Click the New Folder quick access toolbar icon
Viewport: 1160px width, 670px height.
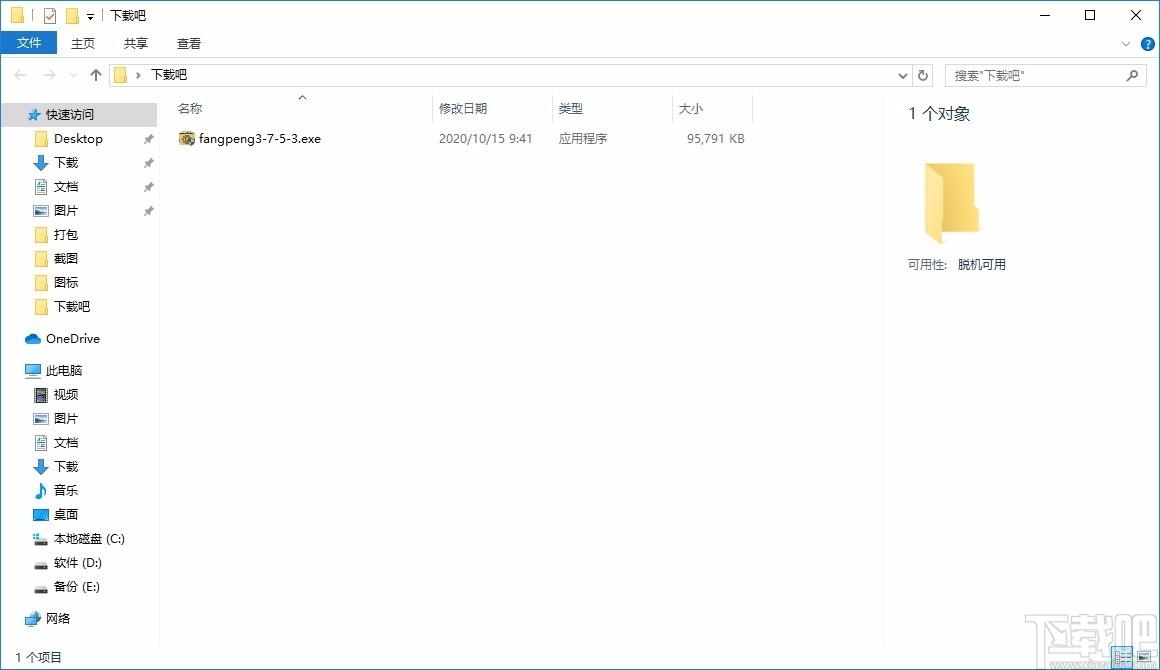[72, 16]
